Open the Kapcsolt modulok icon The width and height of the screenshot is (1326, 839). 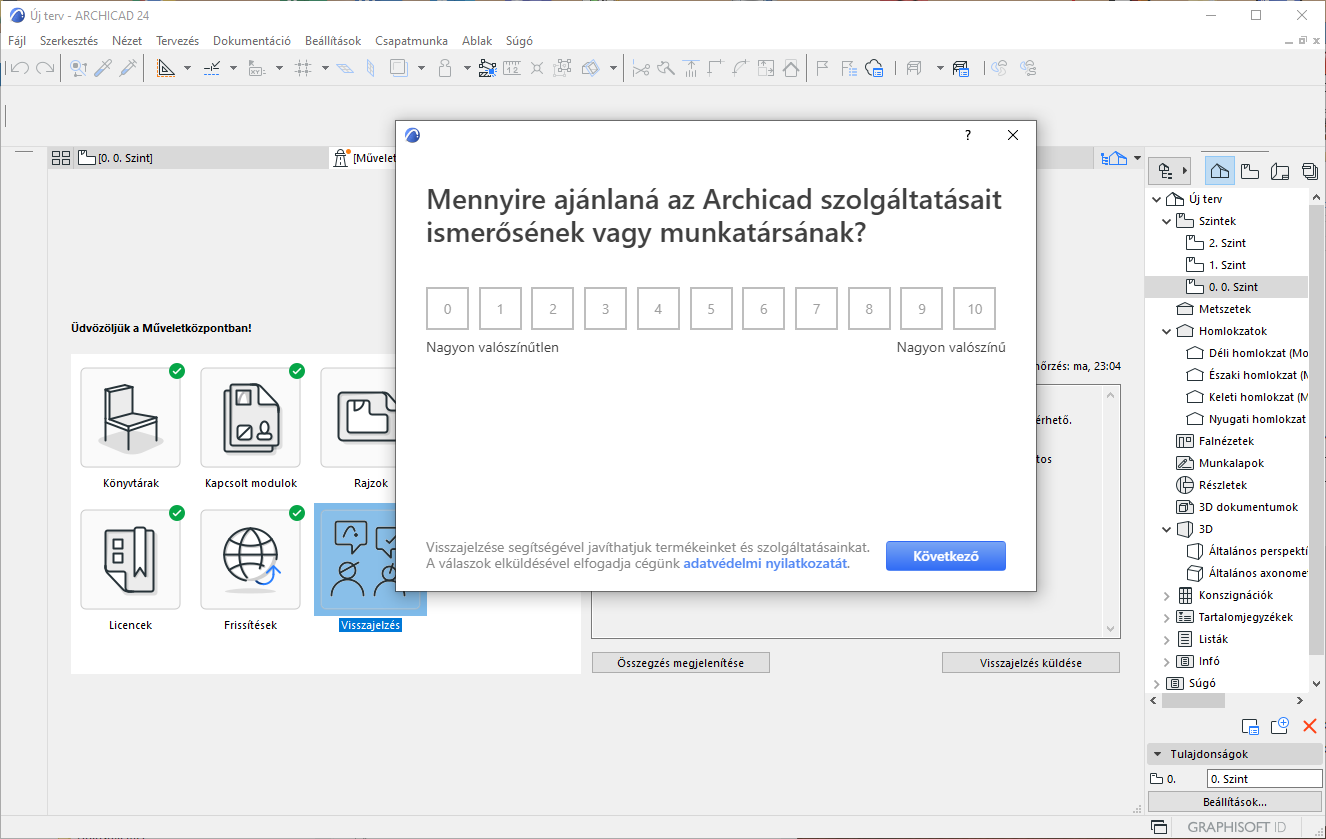click(250, 418)
